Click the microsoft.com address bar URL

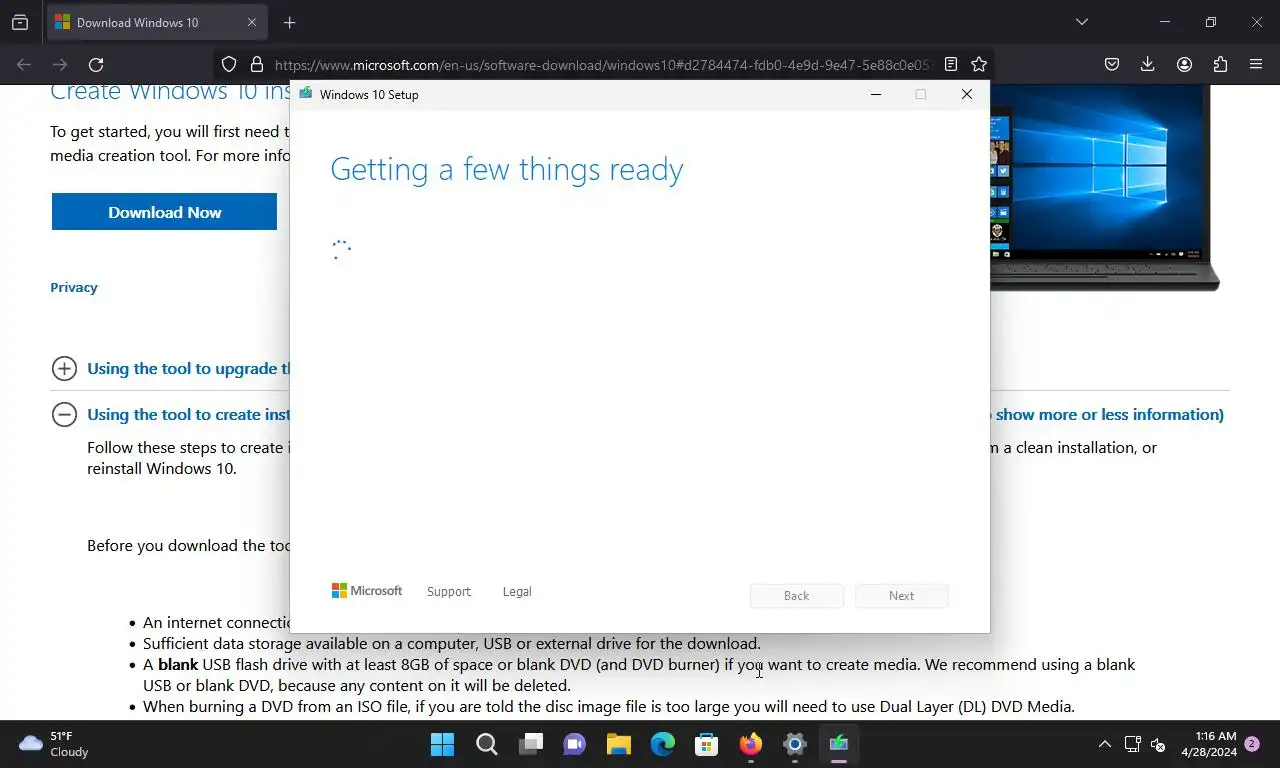click(x=603, y=65)
